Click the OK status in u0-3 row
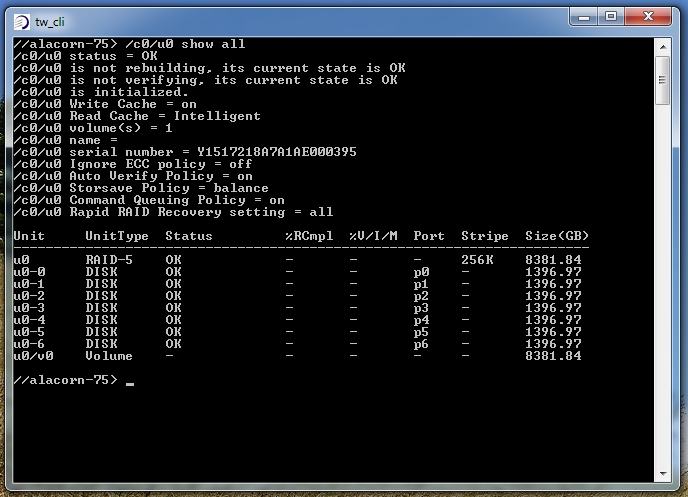The width and height of the screenshot is (688, 497). tap(173, 308)
